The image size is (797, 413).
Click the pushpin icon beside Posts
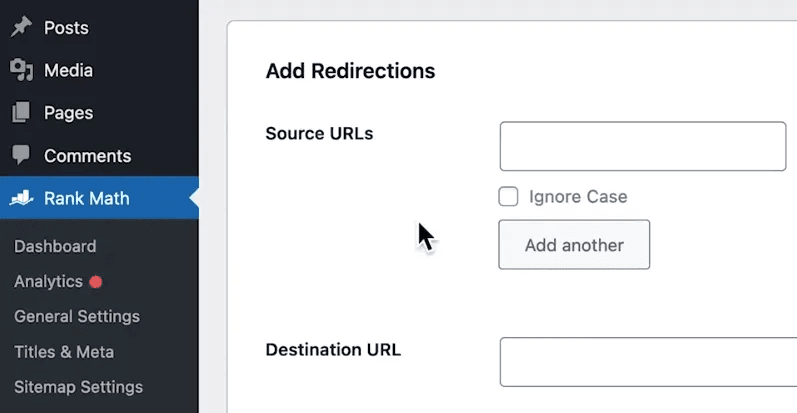pyautogui.click(x=21, y=27)
